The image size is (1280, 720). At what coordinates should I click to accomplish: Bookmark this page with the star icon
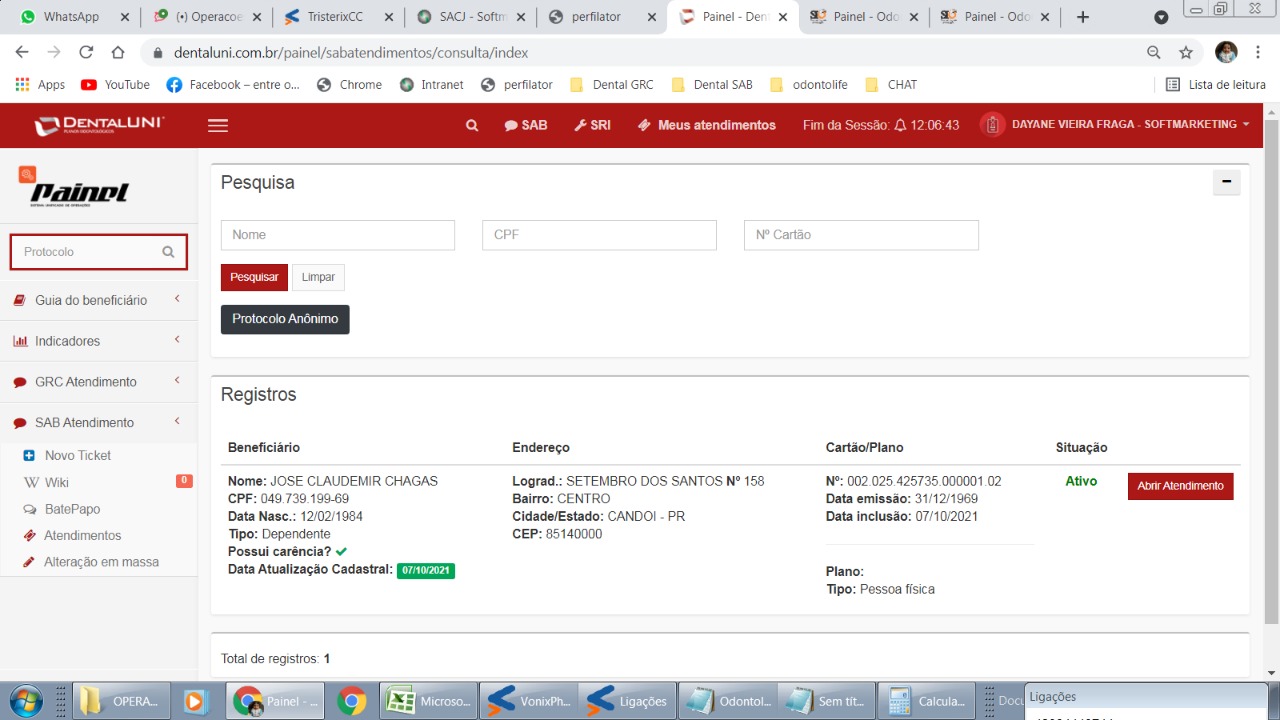1186,52
